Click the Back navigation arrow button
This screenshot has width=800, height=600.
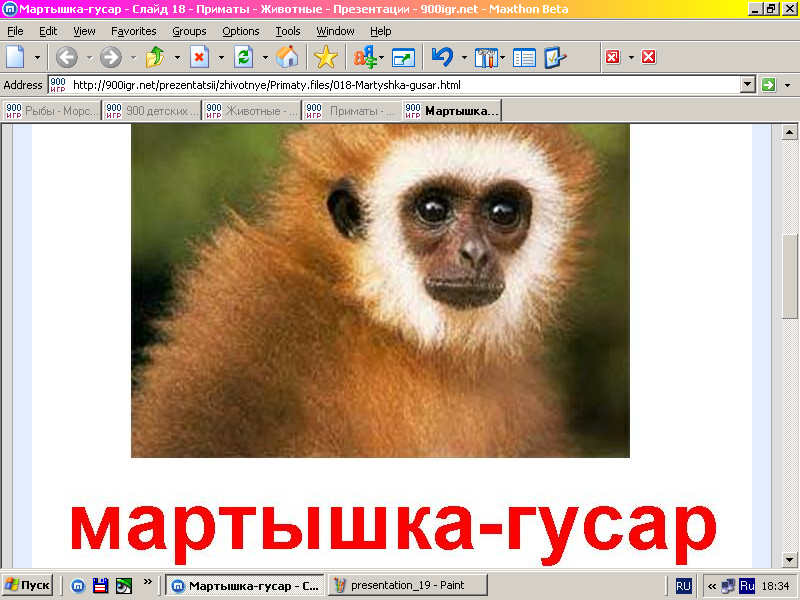pos(66,57)
